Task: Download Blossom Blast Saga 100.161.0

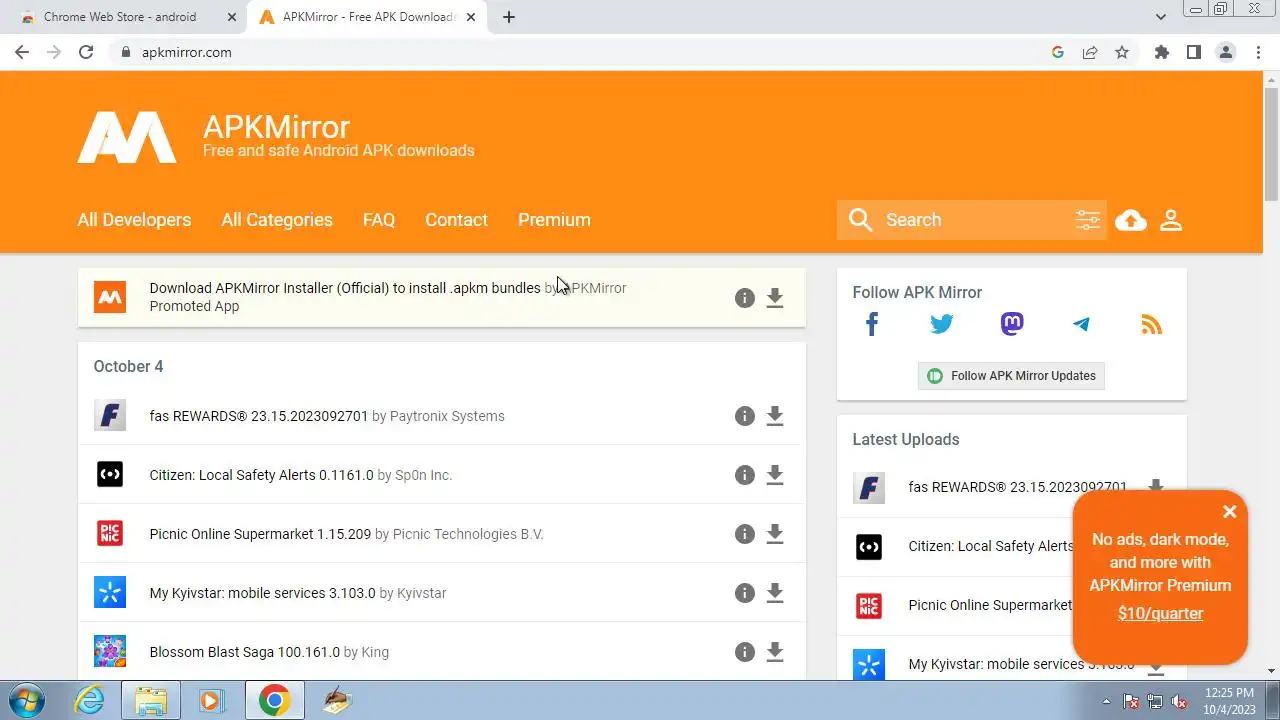Action: [x=775, y=652]
